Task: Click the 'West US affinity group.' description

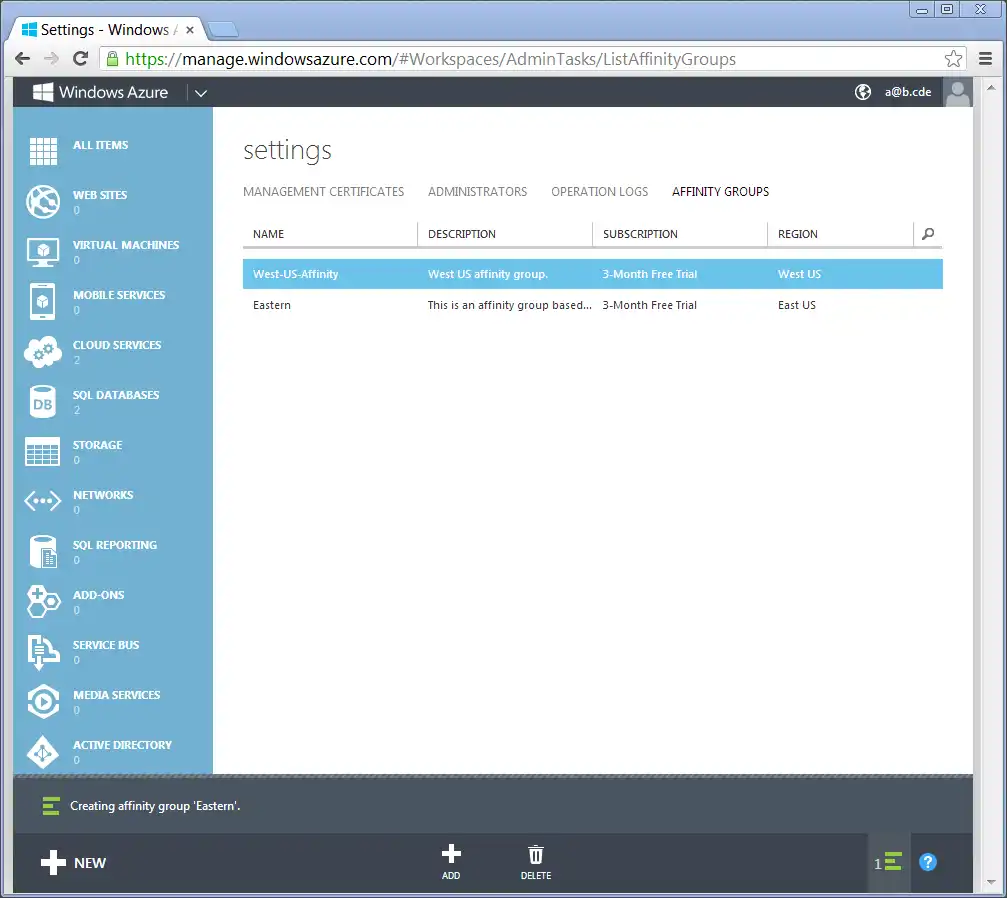Action: click(x=488, y=274)
